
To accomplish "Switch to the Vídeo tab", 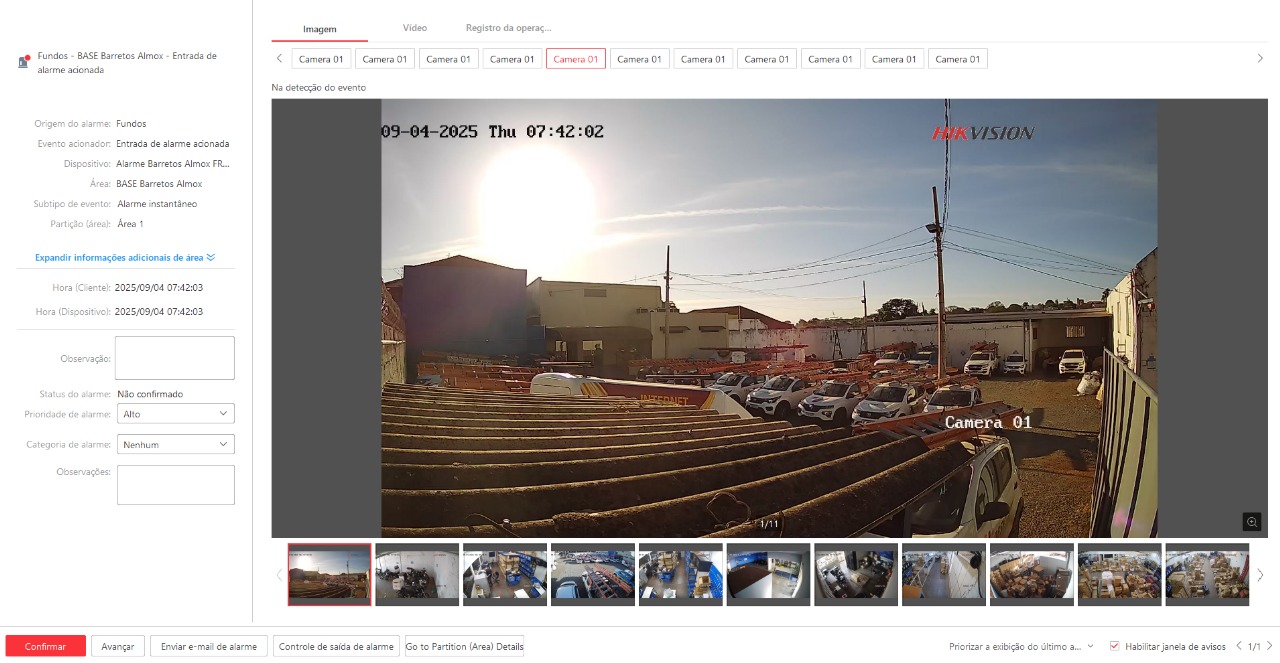I will click(x=415, y=28).
